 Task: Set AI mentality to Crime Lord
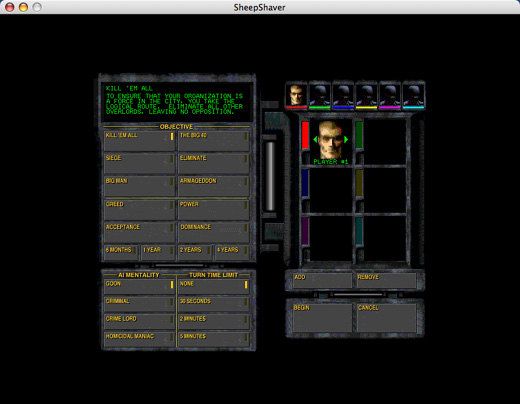[x=139, y=322]
